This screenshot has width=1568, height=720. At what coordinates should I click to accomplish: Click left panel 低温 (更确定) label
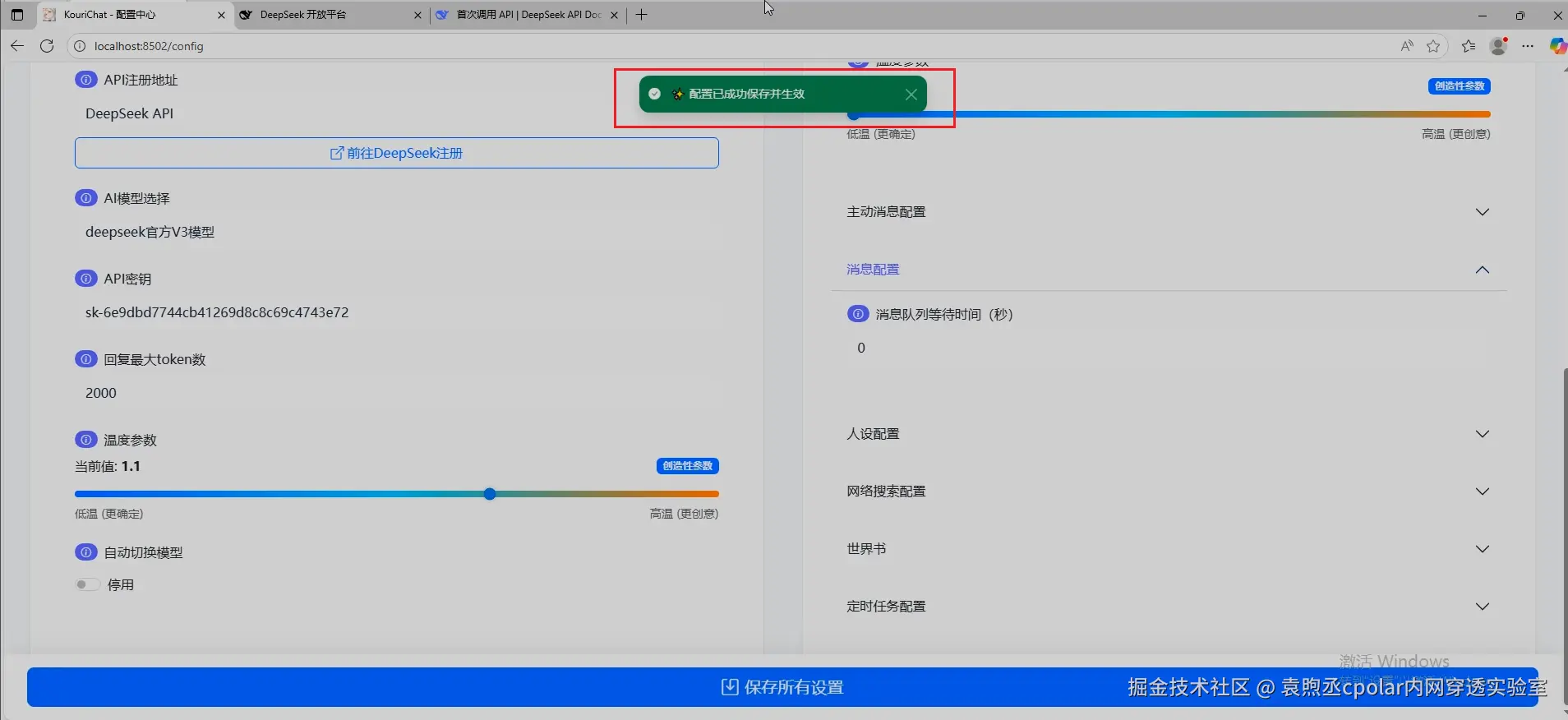[x=109, y=514]
